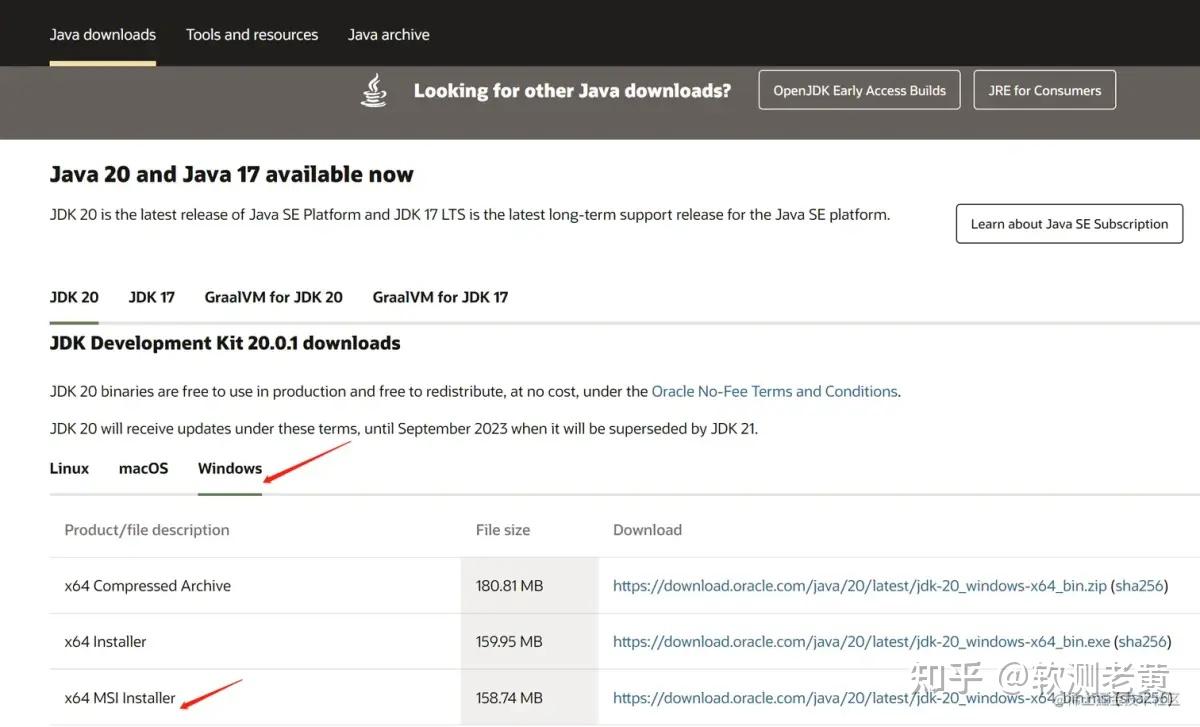Image resolution: width=1200 pixels, height=727 pixels.
Task: Download the jdk-20_windows-x64_bin.exe link
Action: coord(861,642)
